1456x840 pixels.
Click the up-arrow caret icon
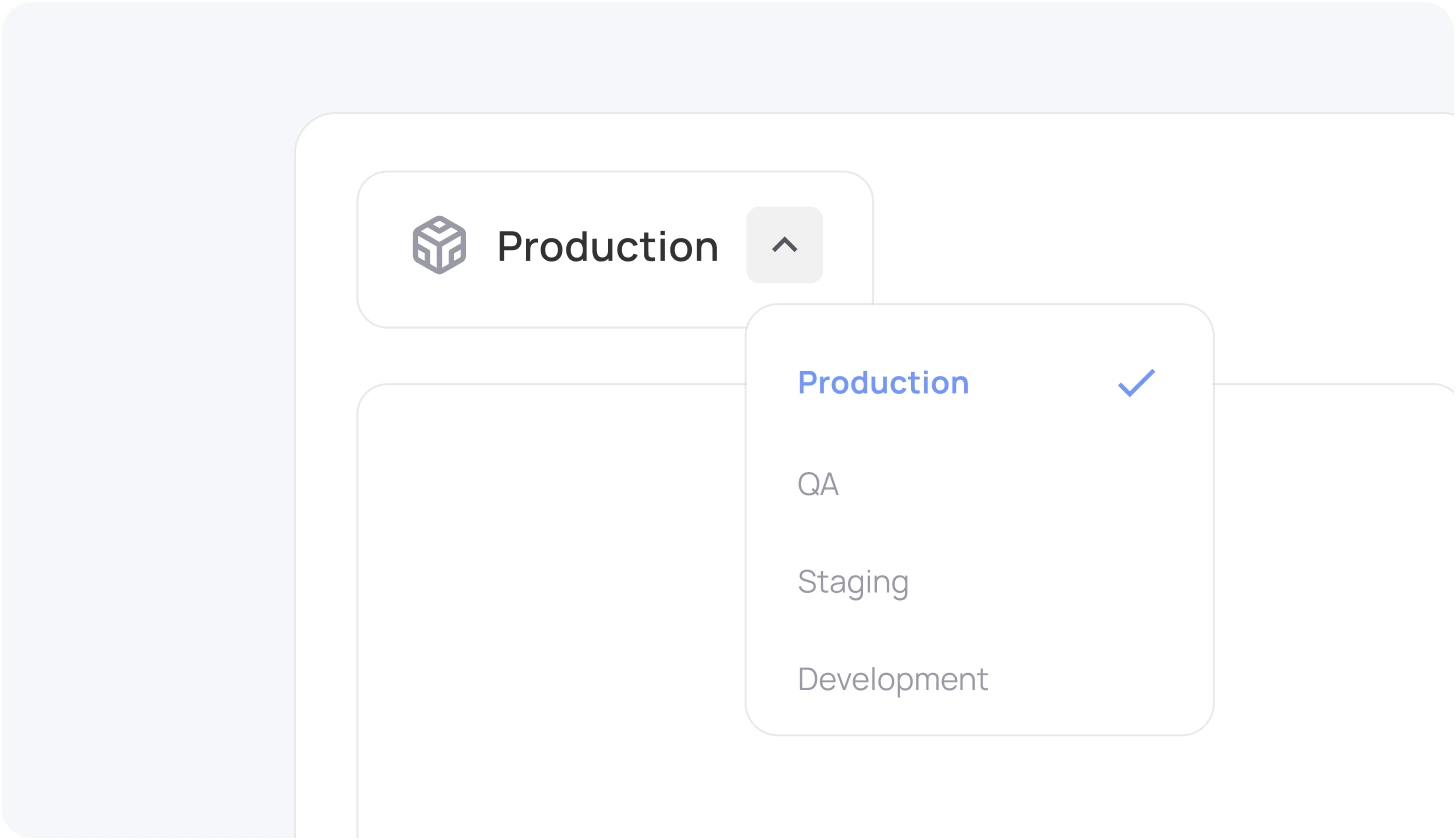[784, 245]
